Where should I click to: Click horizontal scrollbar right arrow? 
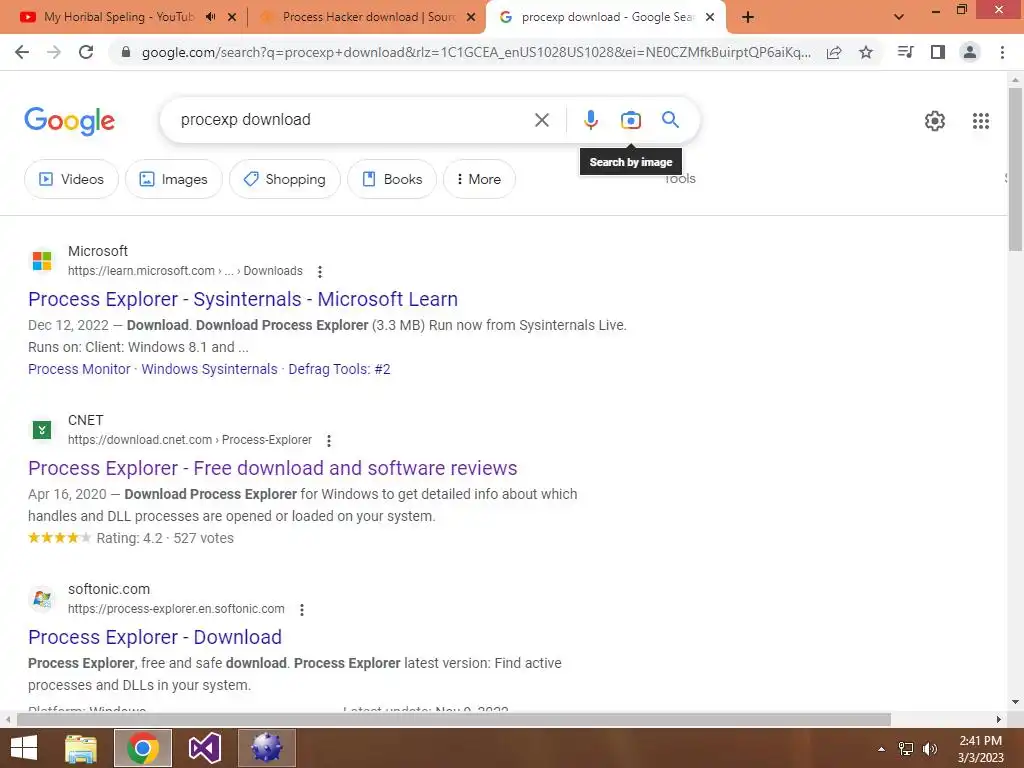(x=999, y=719)
